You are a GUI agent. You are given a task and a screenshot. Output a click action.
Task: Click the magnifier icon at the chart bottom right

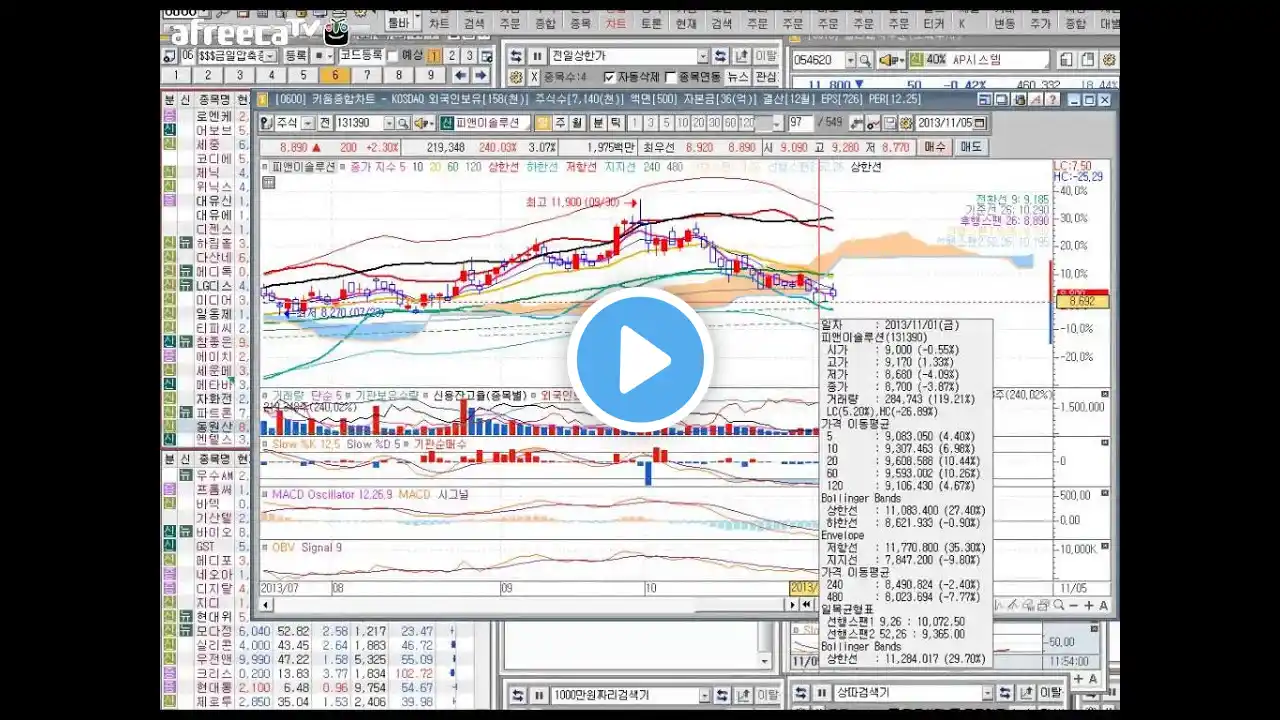tap(1058, 605)
